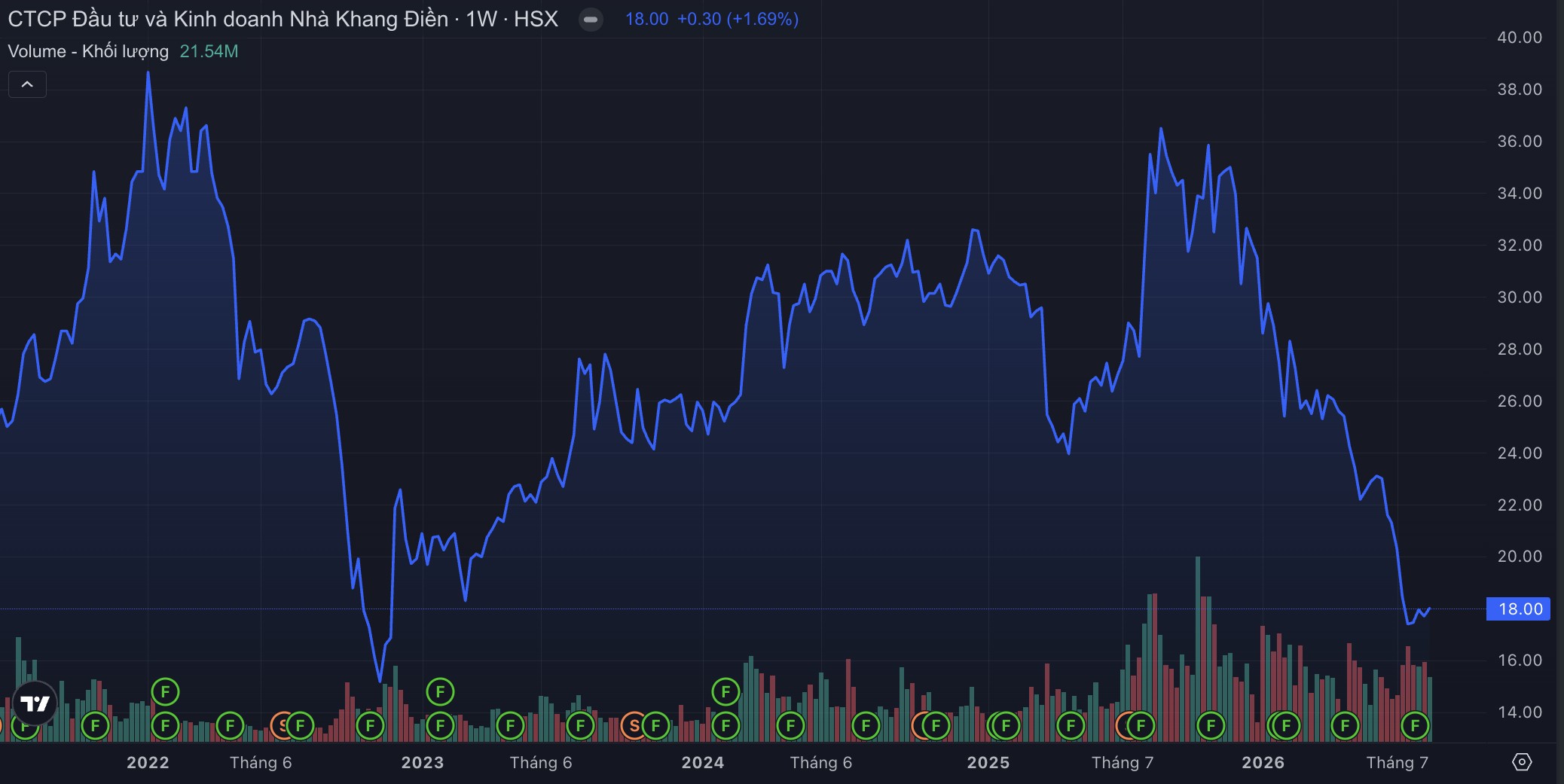Open the lower F marker stacked at early 2022
This screenshot has height=784, width=1564.
coord(165,726)
